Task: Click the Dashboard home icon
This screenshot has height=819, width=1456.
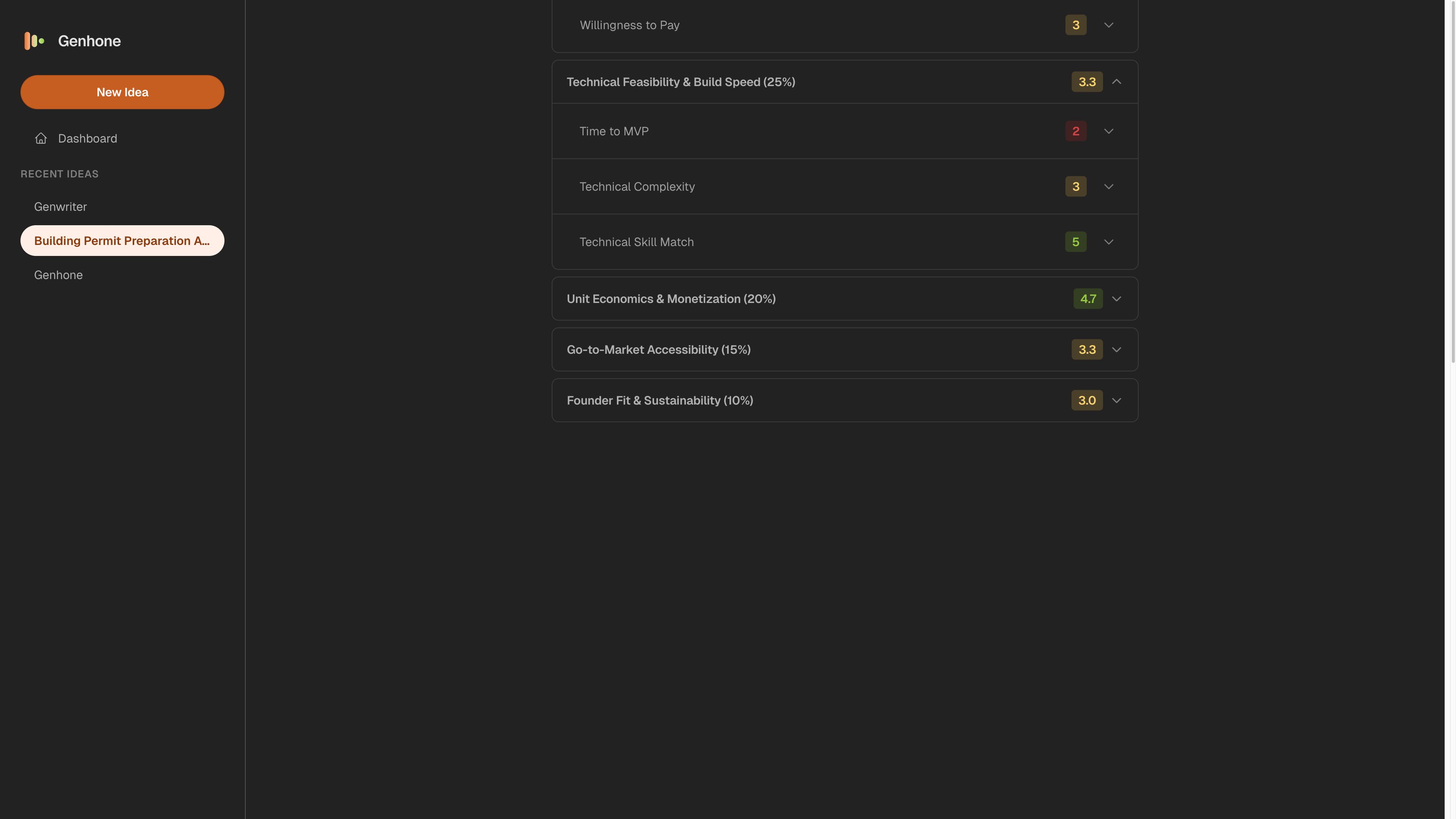Action: [x=41, y=138]
